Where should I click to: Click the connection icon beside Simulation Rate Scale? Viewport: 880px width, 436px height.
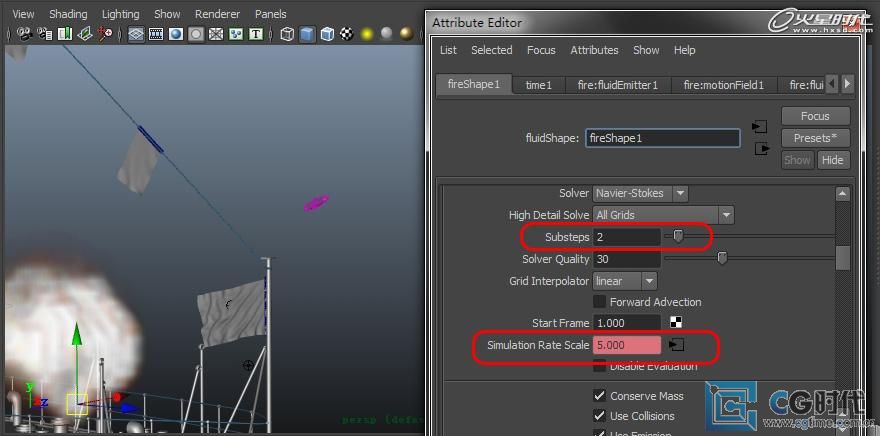pos(677,345)
